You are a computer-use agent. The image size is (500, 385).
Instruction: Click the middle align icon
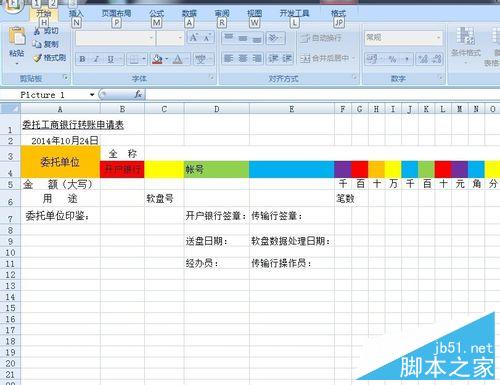243,37
